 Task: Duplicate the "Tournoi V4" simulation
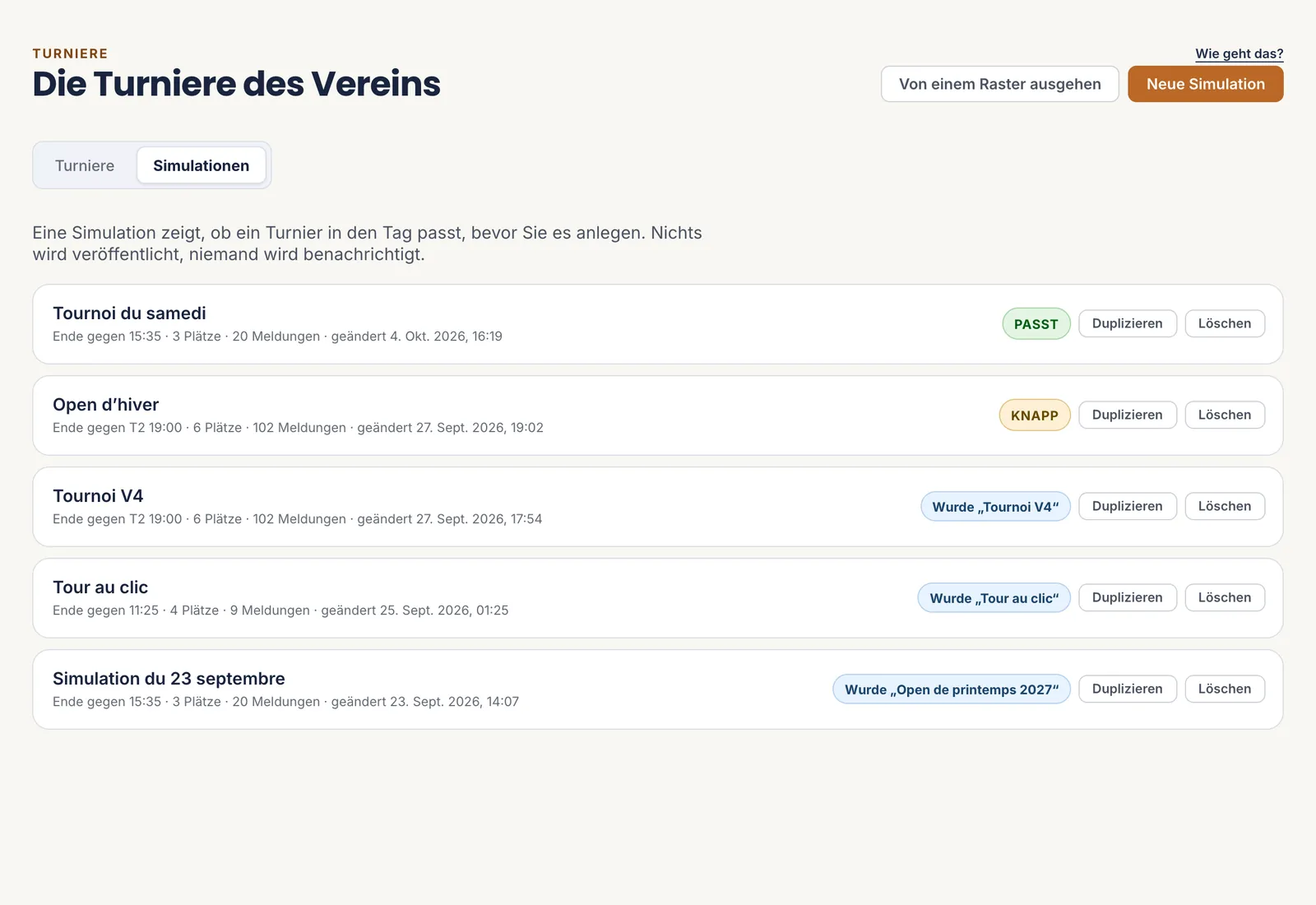point(1127,506)
